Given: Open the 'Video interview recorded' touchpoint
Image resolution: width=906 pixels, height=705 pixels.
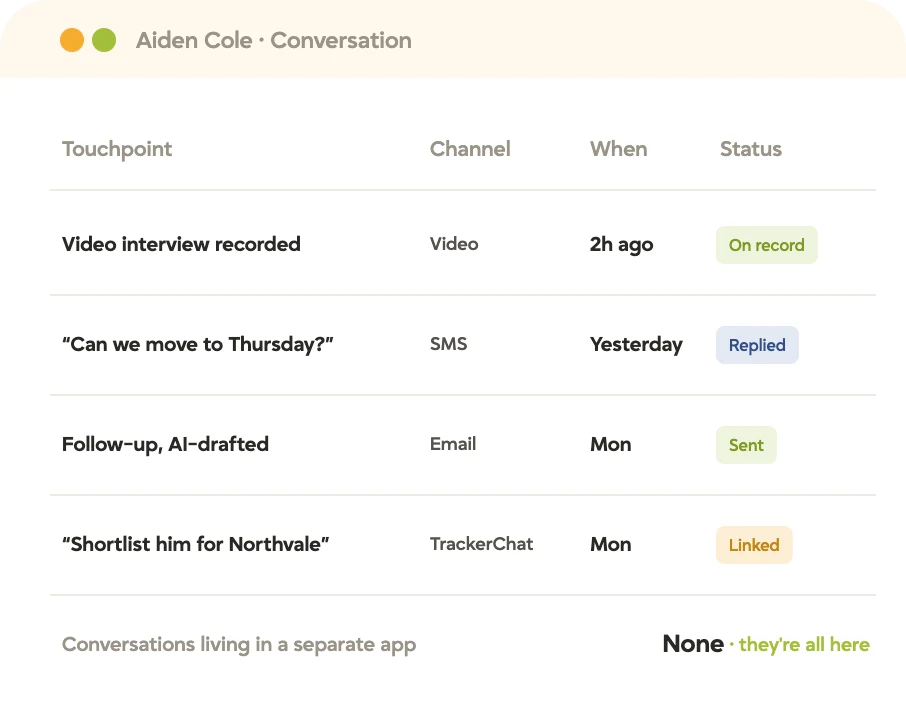Looking at the screenshot, I should pyautogui.click(x=181, y=244).
